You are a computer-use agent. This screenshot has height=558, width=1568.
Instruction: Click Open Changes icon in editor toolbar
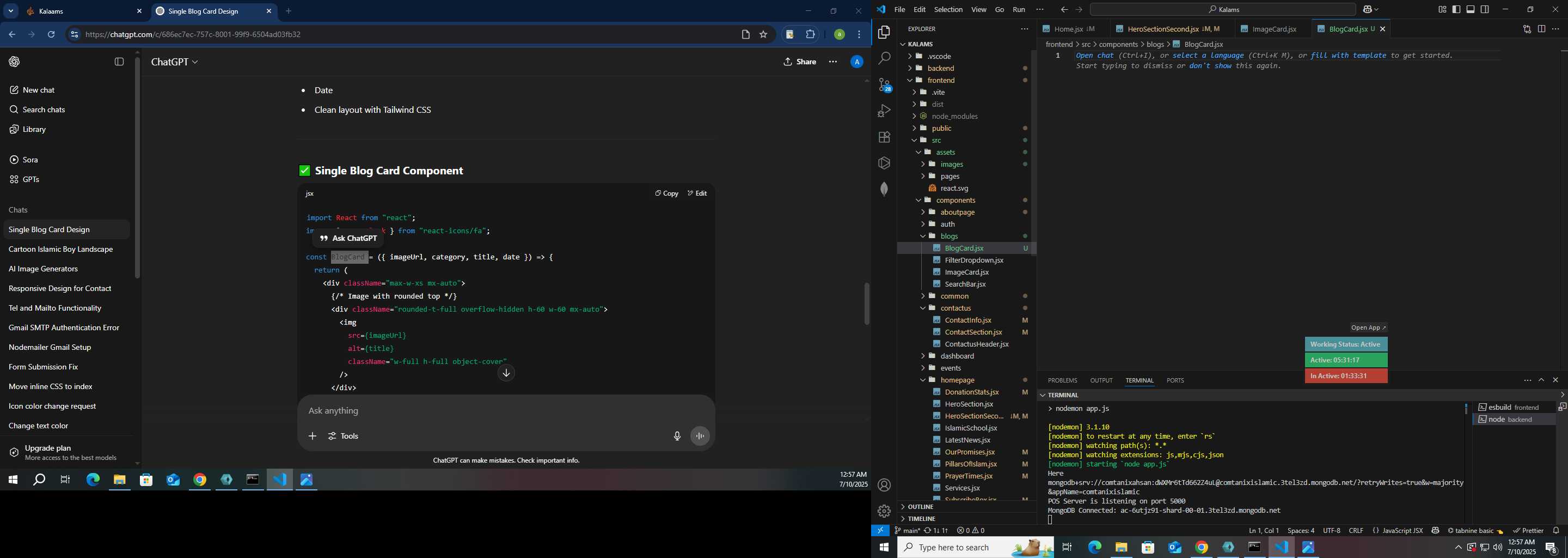click(1527, 29)
